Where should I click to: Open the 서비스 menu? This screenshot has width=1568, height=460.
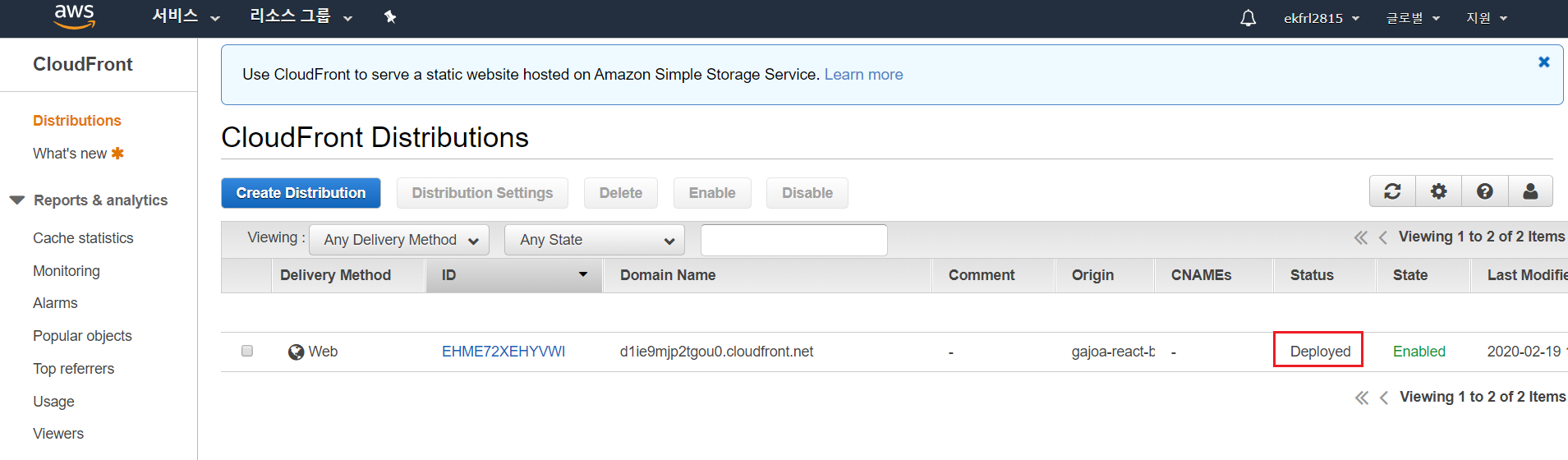186,17
